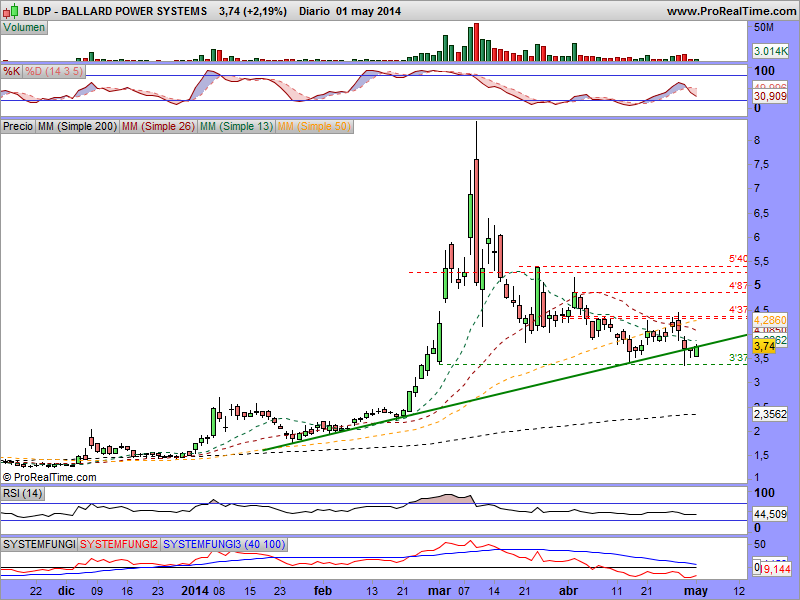Click the current price tag 3,74
Image resolution: width=800 pixels, height=600 pixels.
tap(764, 346)
